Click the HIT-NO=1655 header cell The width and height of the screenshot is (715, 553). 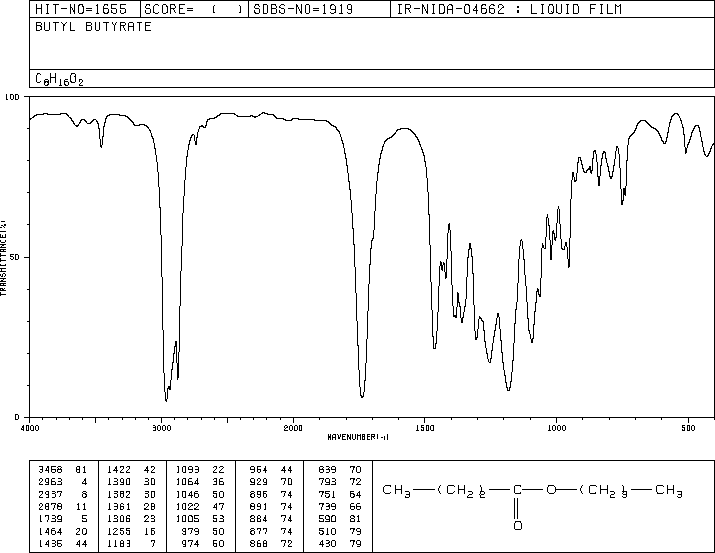click(x=85, y=9)
